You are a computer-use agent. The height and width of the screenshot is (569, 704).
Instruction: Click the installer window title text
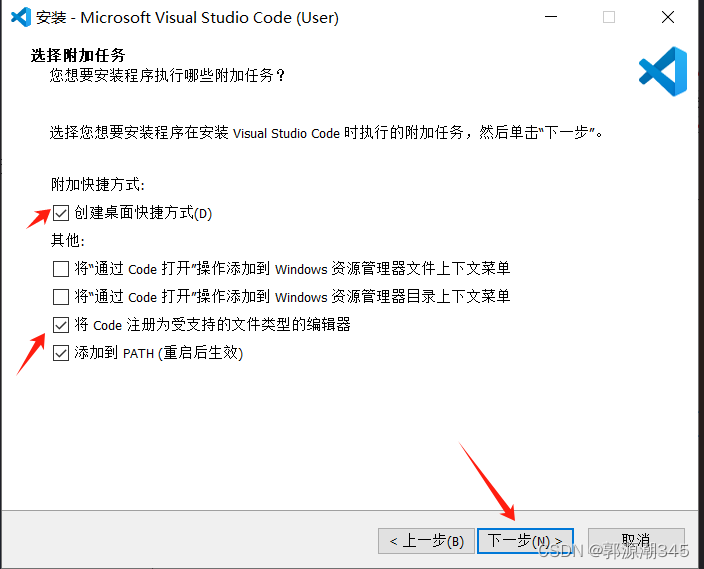(187, 18)
